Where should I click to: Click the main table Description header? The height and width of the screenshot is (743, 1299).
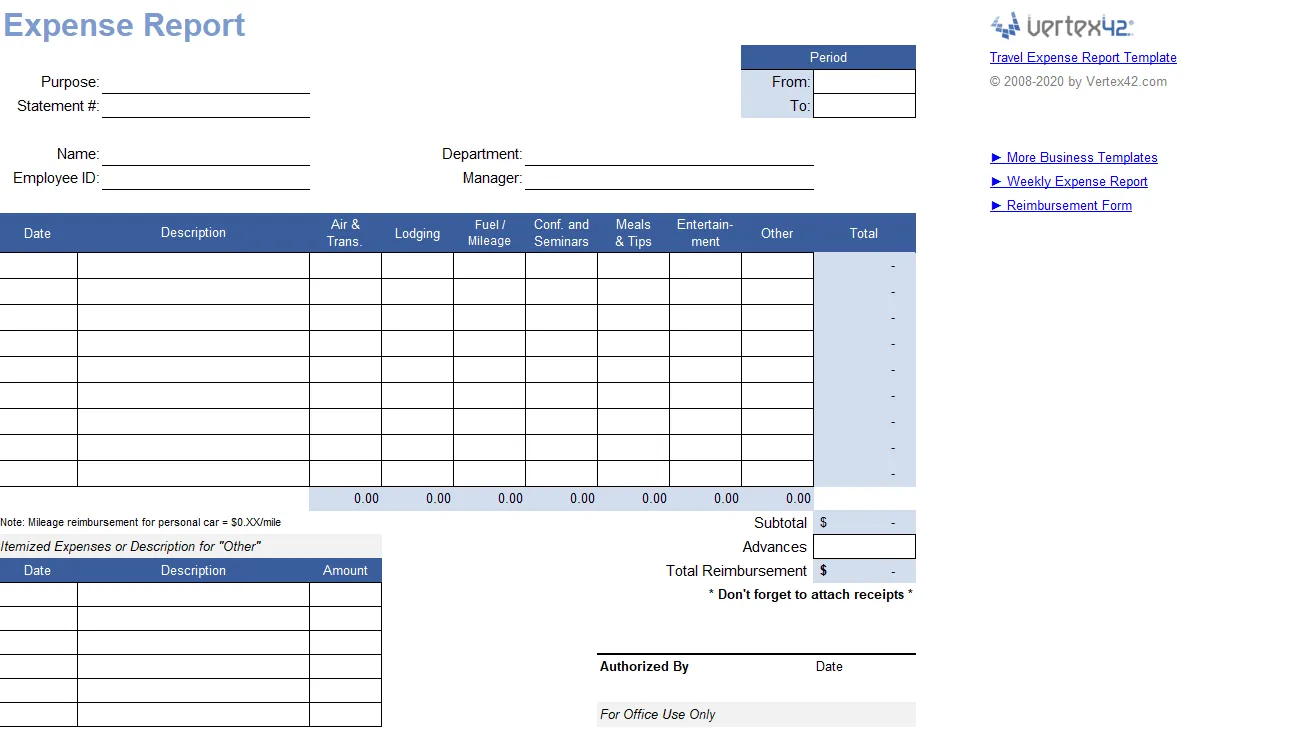[193, 233]
